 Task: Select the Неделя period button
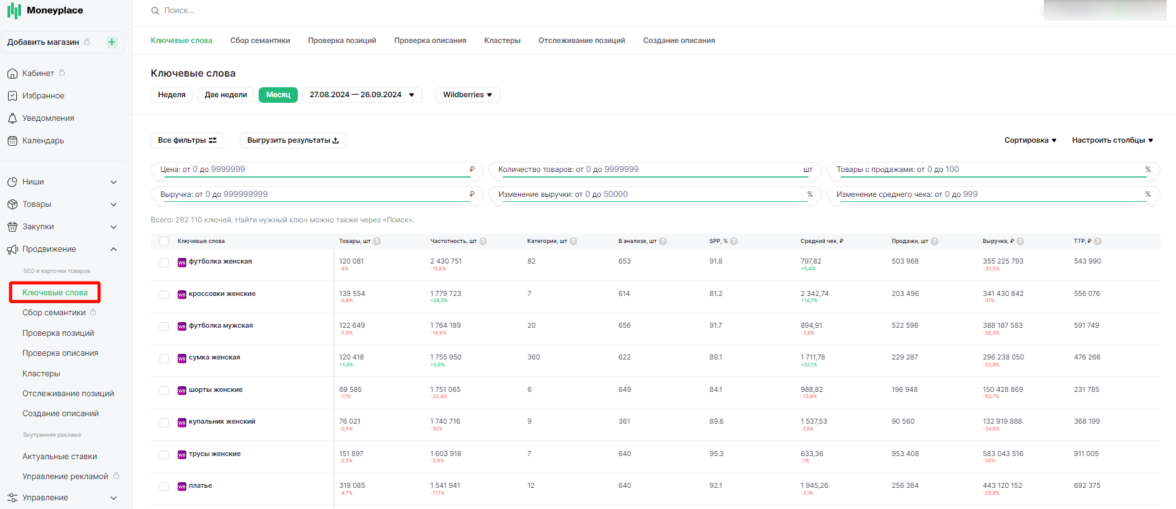[171, 95]
